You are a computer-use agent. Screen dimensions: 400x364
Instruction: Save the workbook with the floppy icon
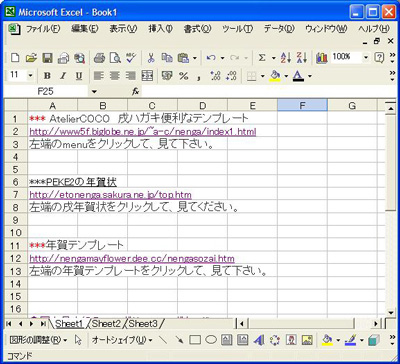pyautogui.click(x=47, y=58)
